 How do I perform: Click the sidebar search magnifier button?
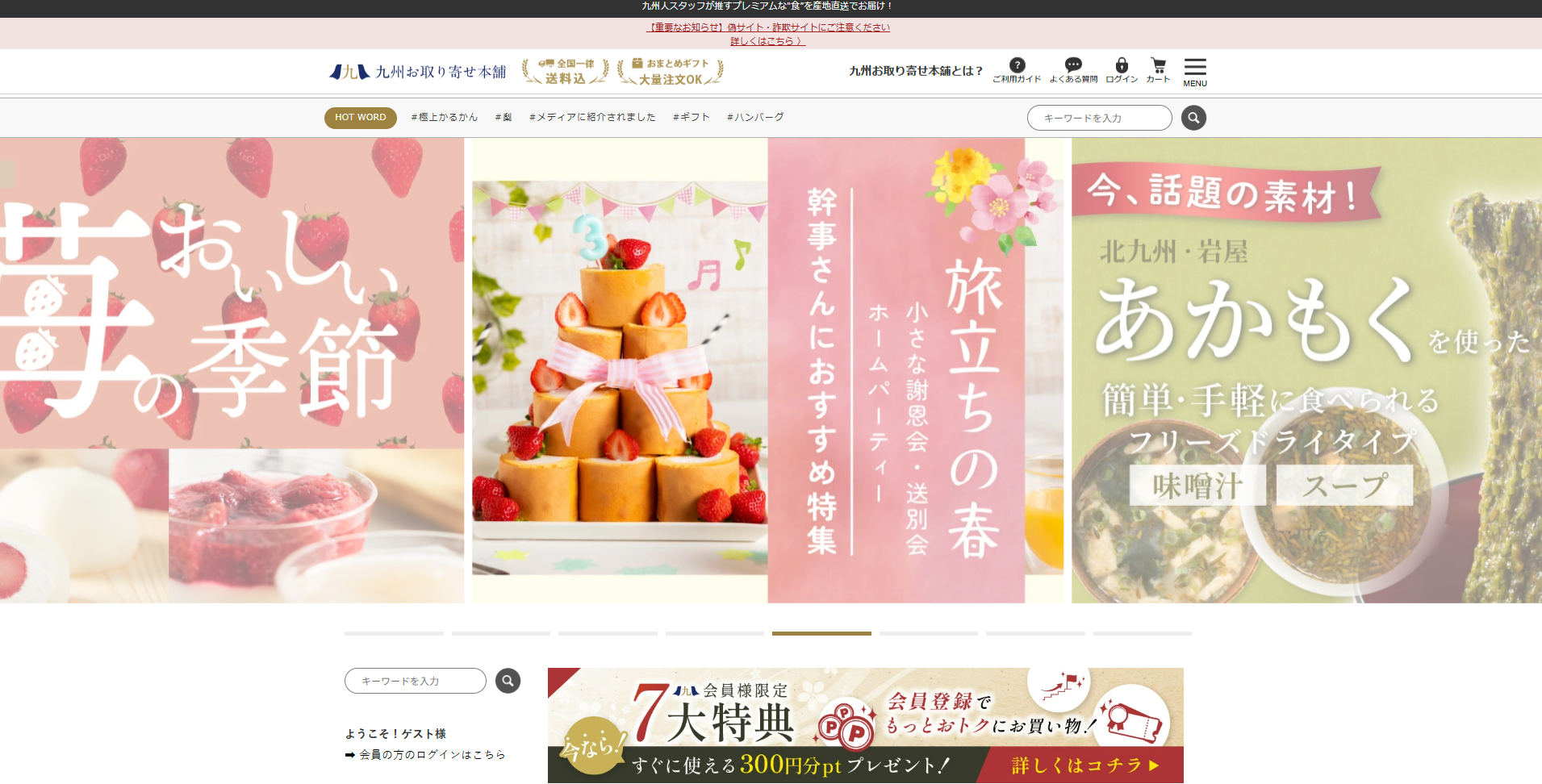pyautogui.click(x=508, y=681)
